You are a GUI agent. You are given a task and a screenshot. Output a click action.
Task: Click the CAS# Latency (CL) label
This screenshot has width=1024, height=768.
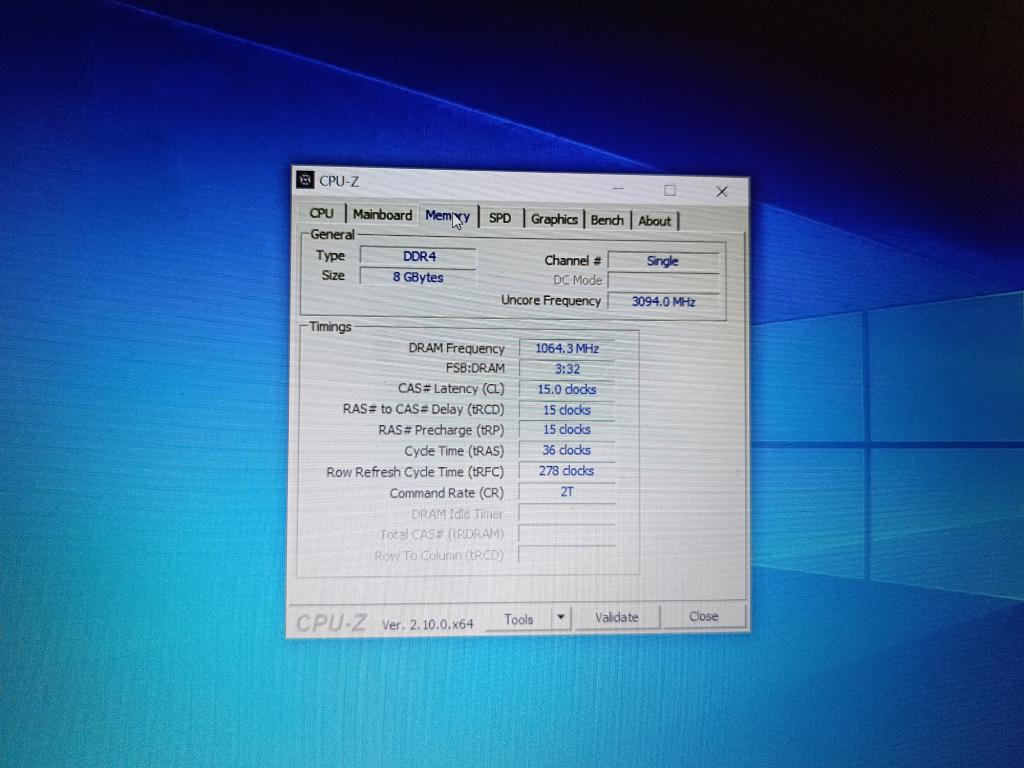451,389
